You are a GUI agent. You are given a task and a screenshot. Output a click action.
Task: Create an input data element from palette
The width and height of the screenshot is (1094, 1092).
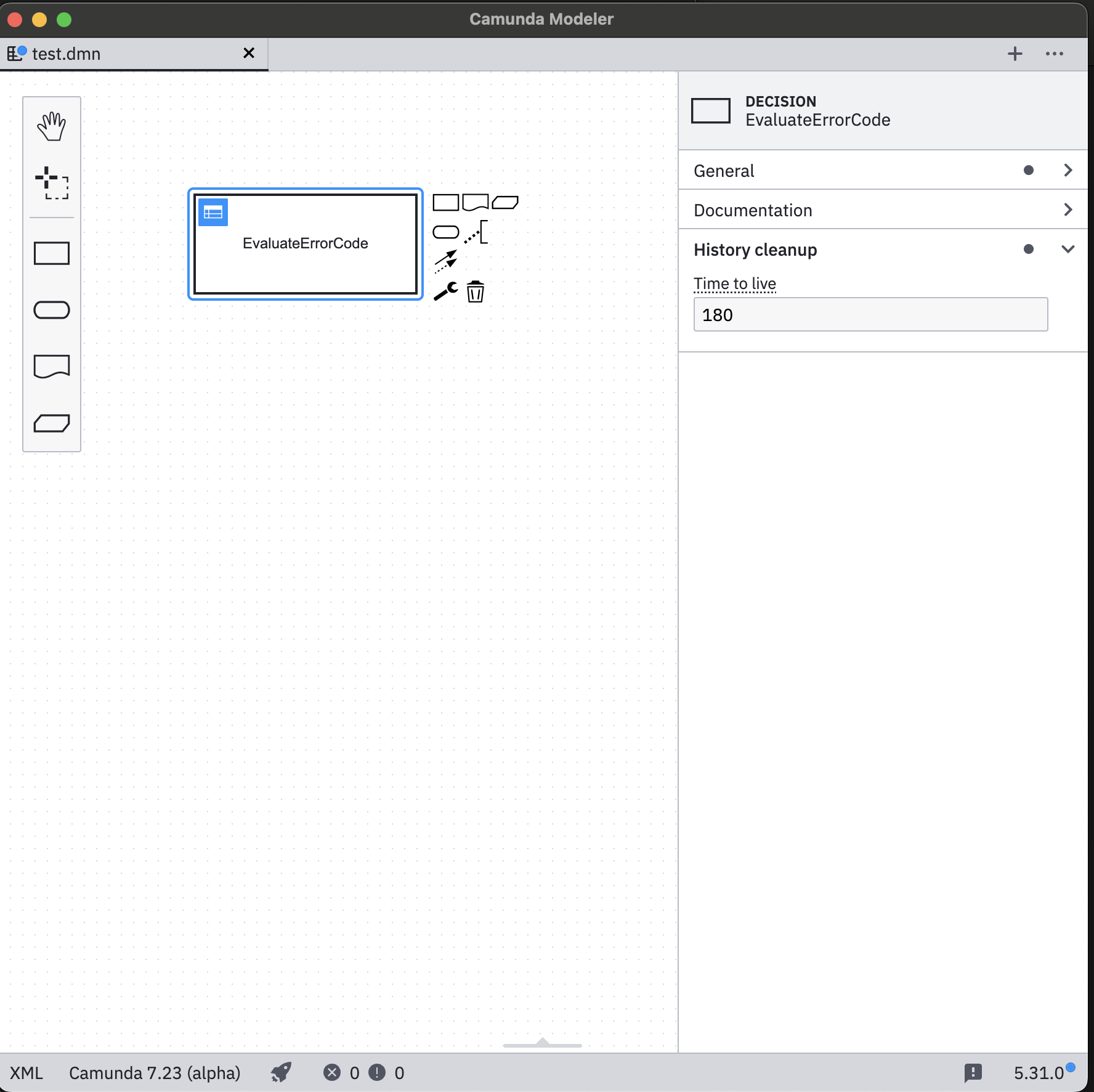51,310
